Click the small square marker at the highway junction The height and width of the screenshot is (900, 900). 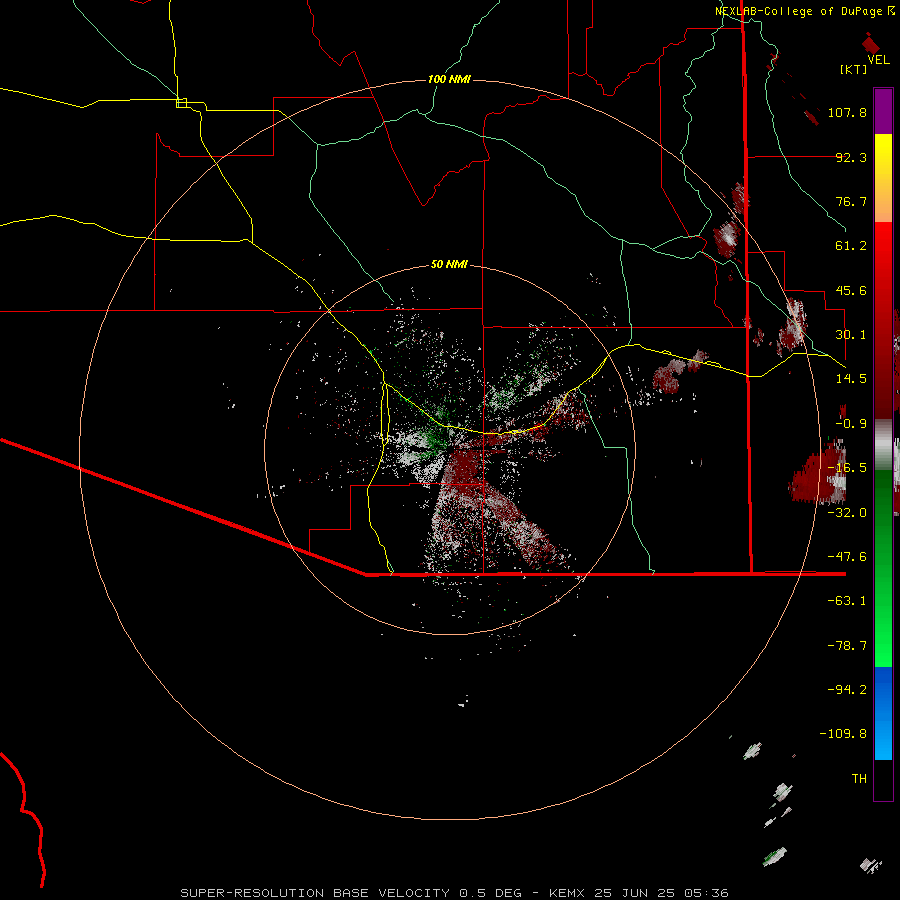pos(181,103)
